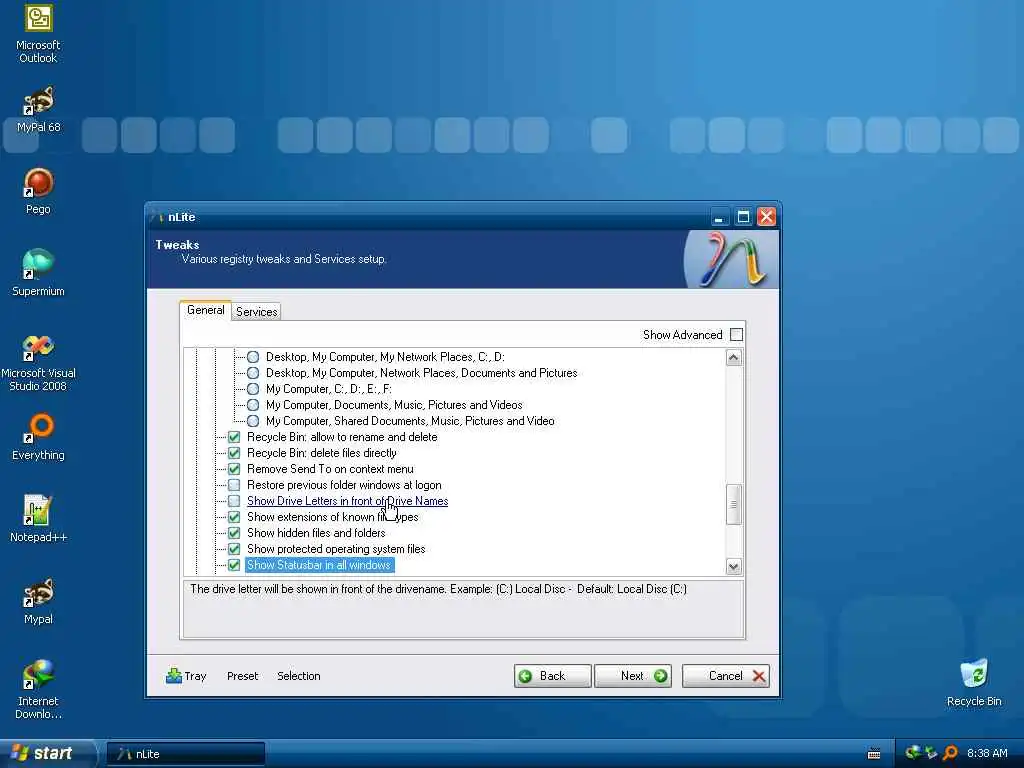
Task: Check Show Drive Letters in front of Drive Names
Action: click(234, 501)
